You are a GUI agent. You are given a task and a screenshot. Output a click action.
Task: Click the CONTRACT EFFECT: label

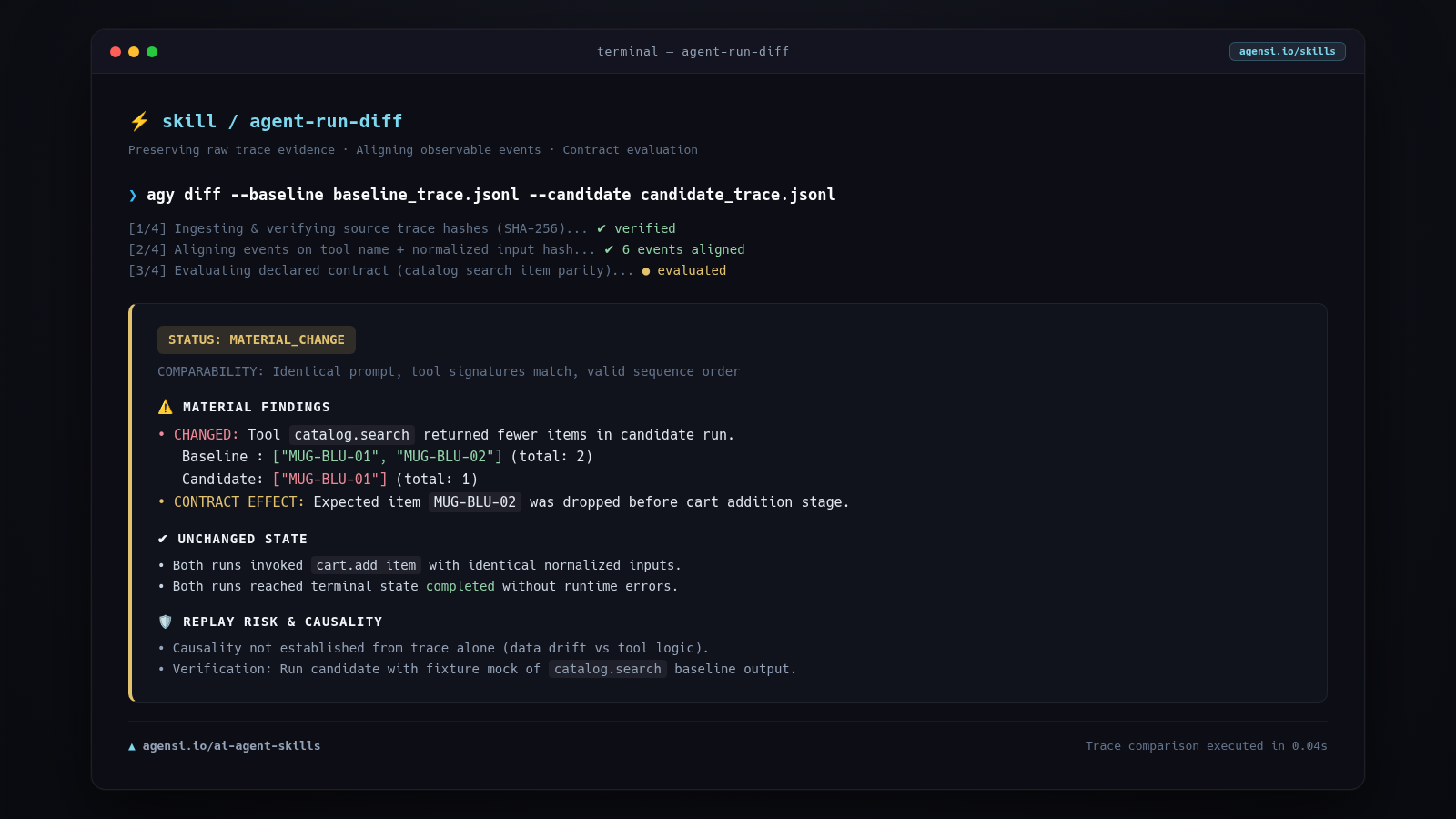[239, 502]
